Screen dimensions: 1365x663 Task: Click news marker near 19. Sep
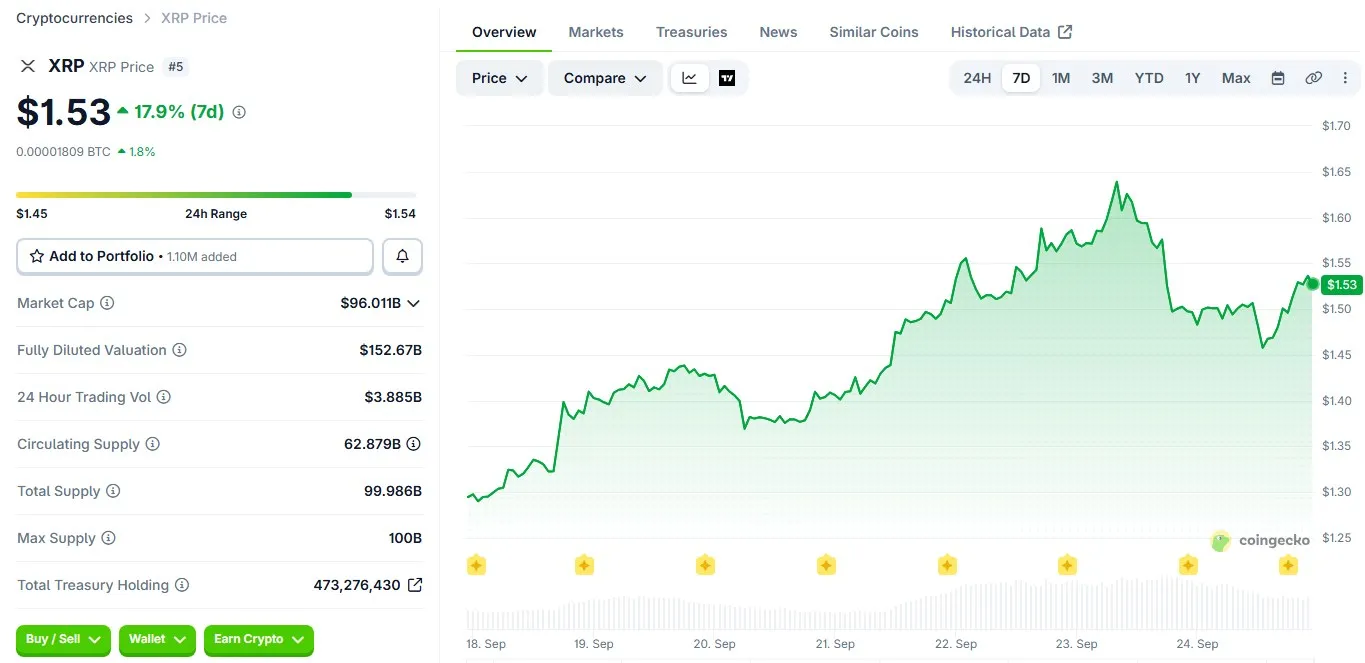tap(584, 565)
